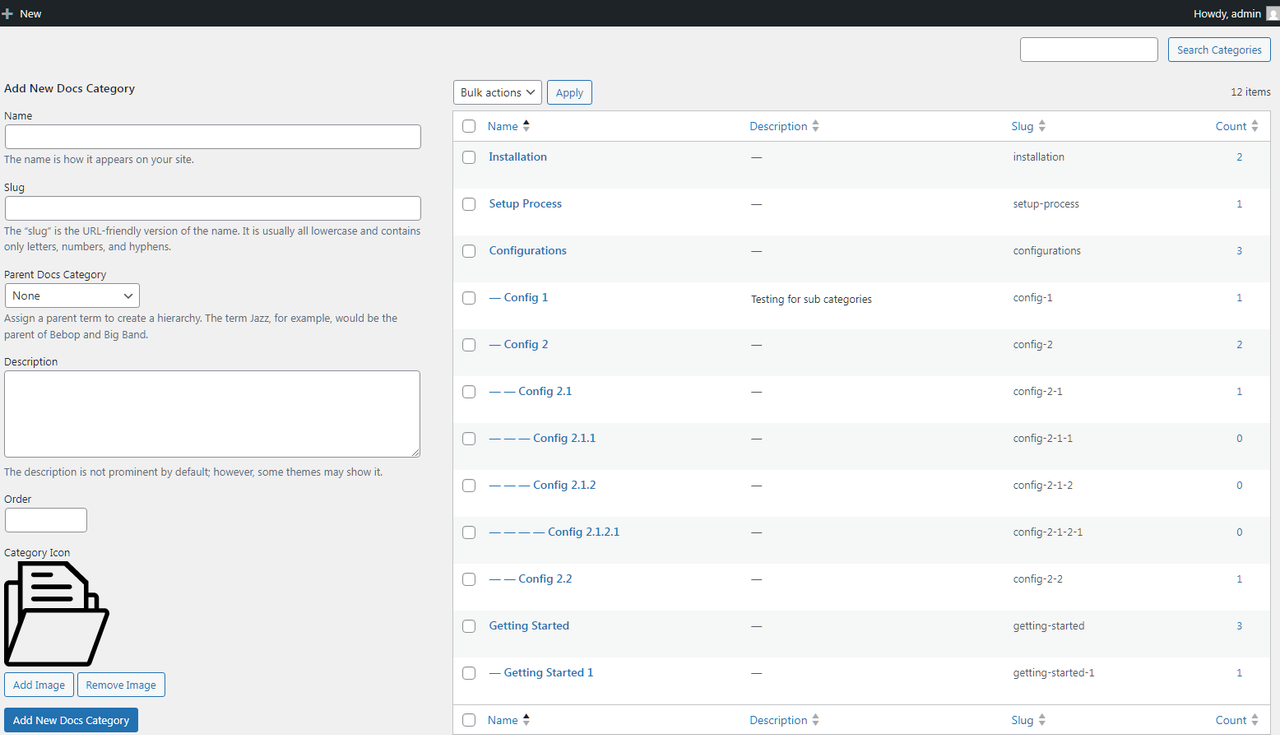Open the Parent Docs Category dropdown
The image size is (1280, 735).
click(71, 295)
